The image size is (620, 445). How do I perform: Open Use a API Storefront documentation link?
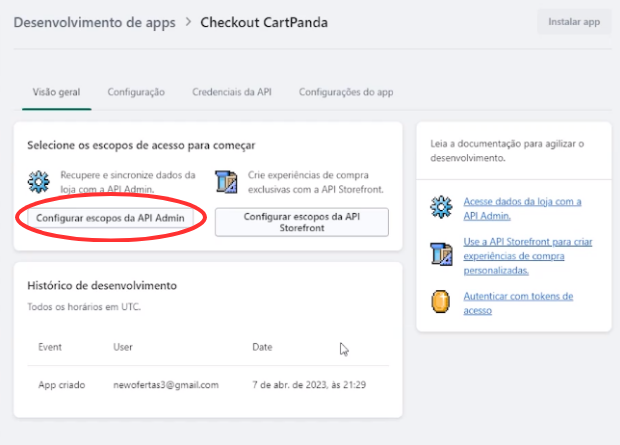tap(528, 256)
